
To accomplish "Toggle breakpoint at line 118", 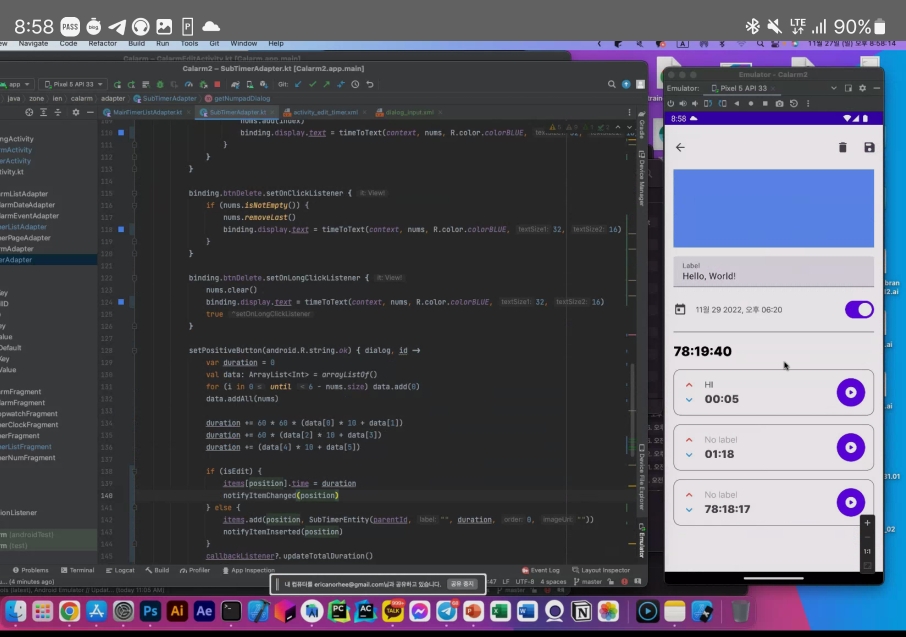I will click(121, 229).
